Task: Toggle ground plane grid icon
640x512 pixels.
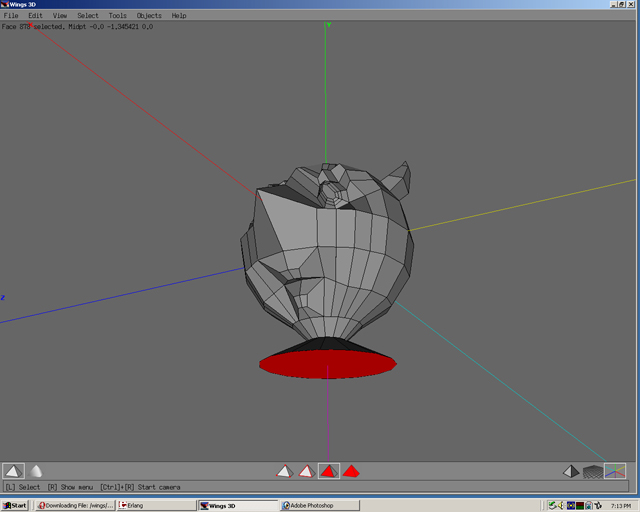Action: point(593,472)
